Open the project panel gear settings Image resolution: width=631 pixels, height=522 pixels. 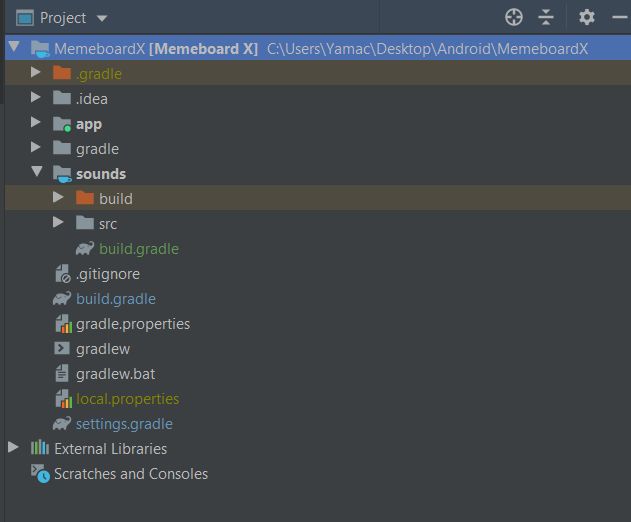coord(587,17)
